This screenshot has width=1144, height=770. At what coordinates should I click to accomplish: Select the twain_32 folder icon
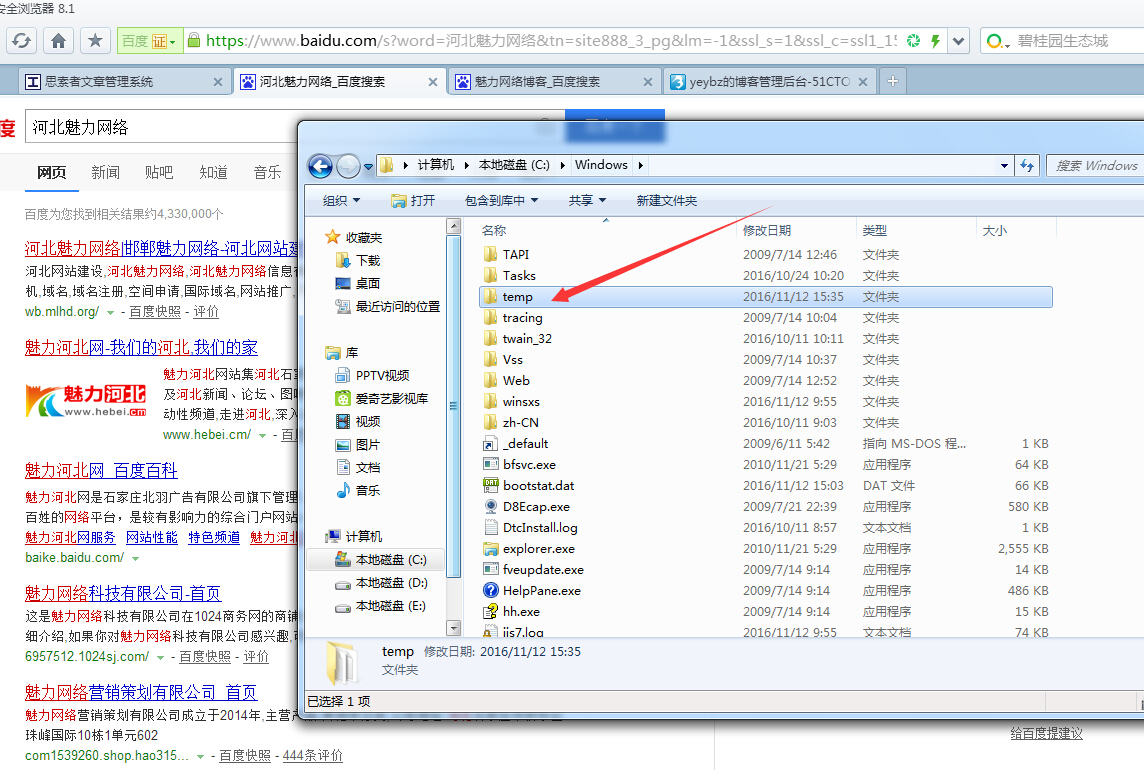pos(490,339)
